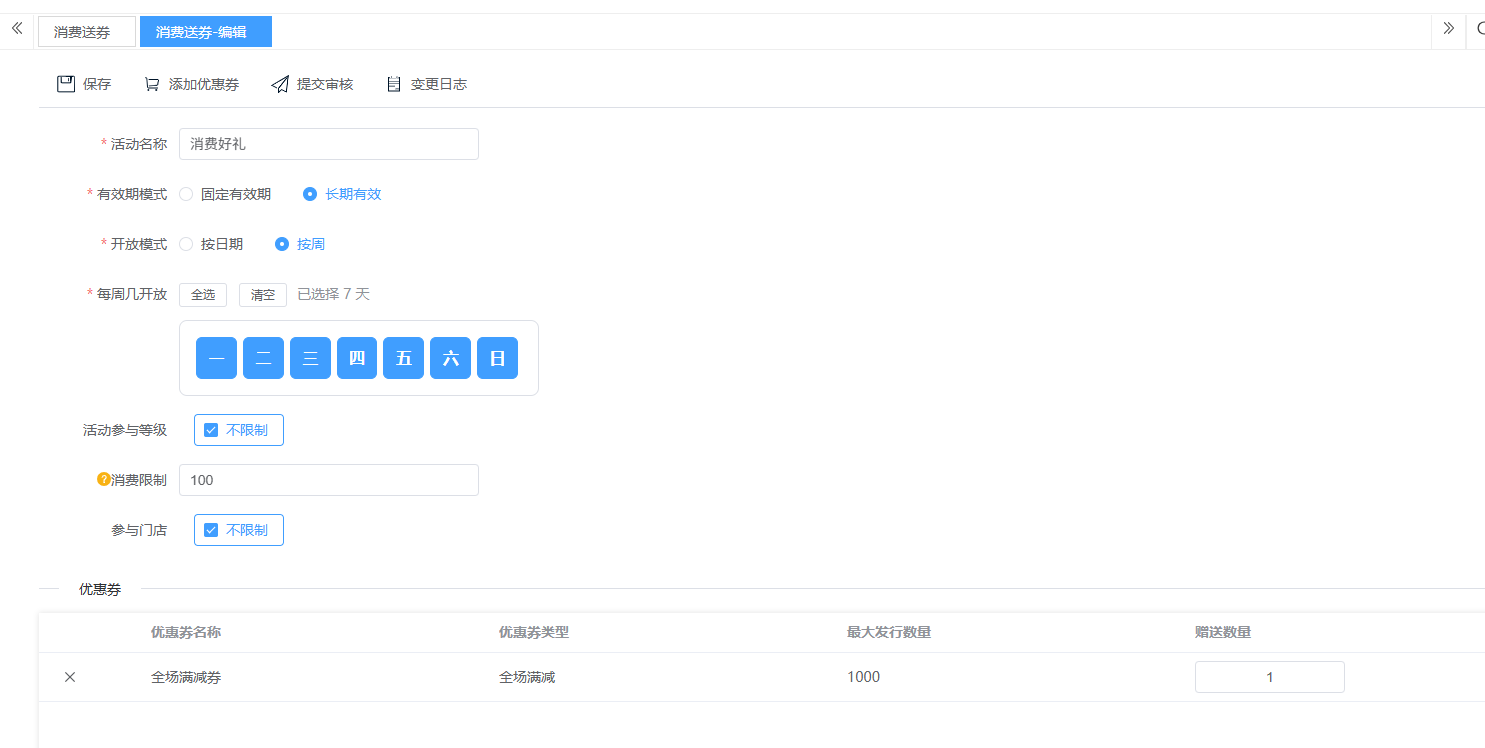This screenshot has height=748, width=1485.
Task: Click the 活动名称 input field
Action: coord(328,144)
